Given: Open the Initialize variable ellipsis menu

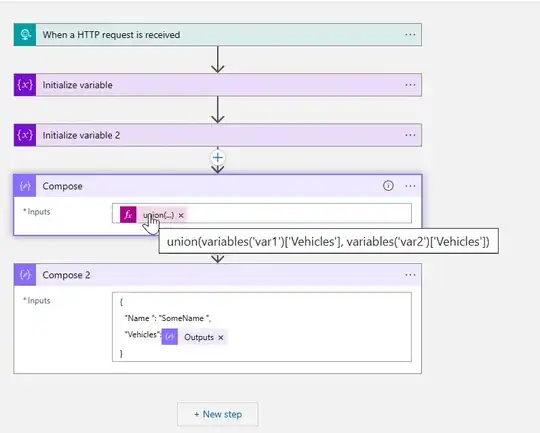Looking at the screenshot, I should 410,85.
